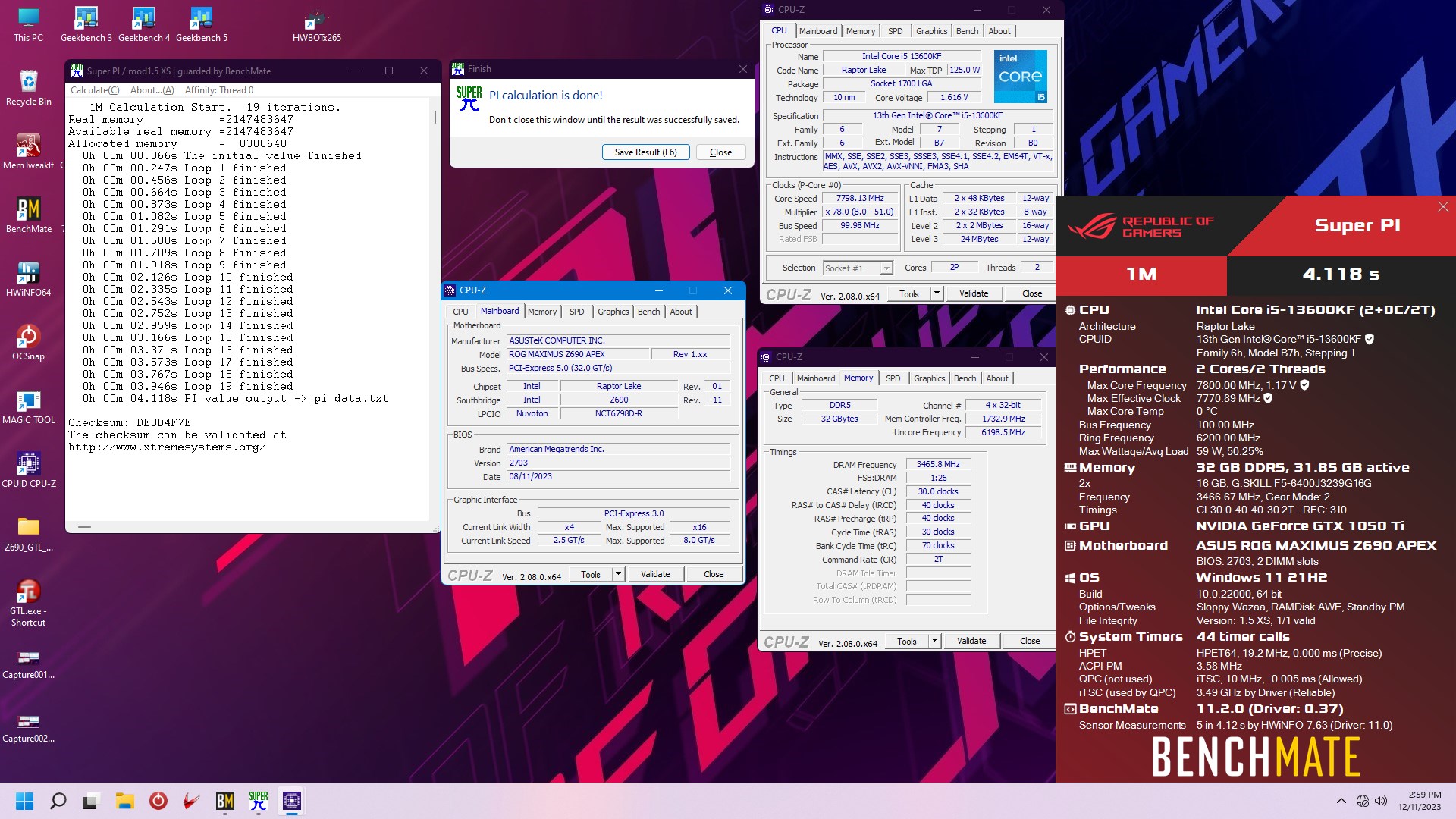1456x819 pixels.
Task: Open SPD tab in Memory CPU-Z window
Action: (x=893, y=378)
